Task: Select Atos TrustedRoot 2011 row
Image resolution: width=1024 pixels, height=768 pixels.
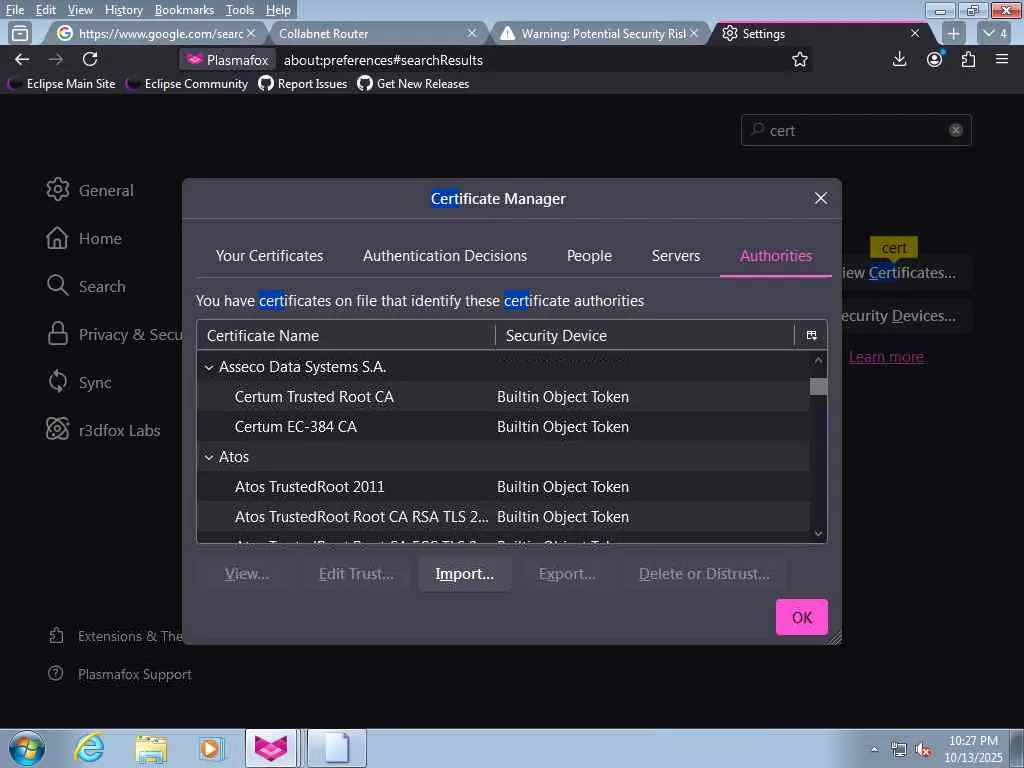Action: pos(503,487)
